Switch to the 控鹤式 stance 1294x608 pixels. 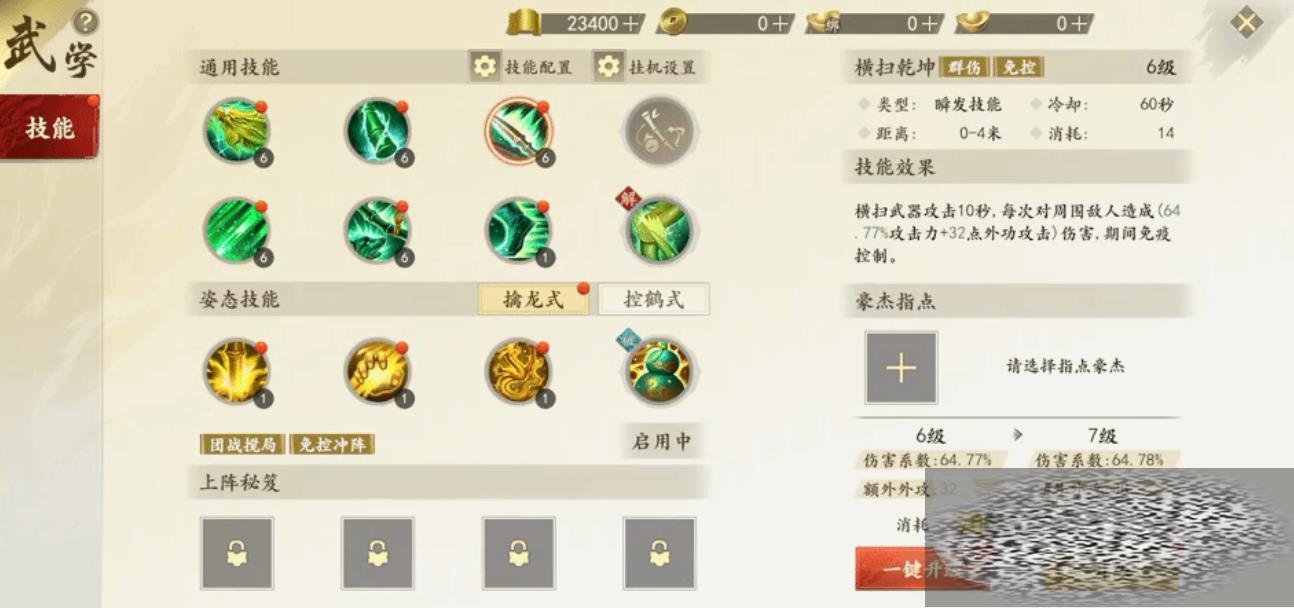click(x=654, y=299)
